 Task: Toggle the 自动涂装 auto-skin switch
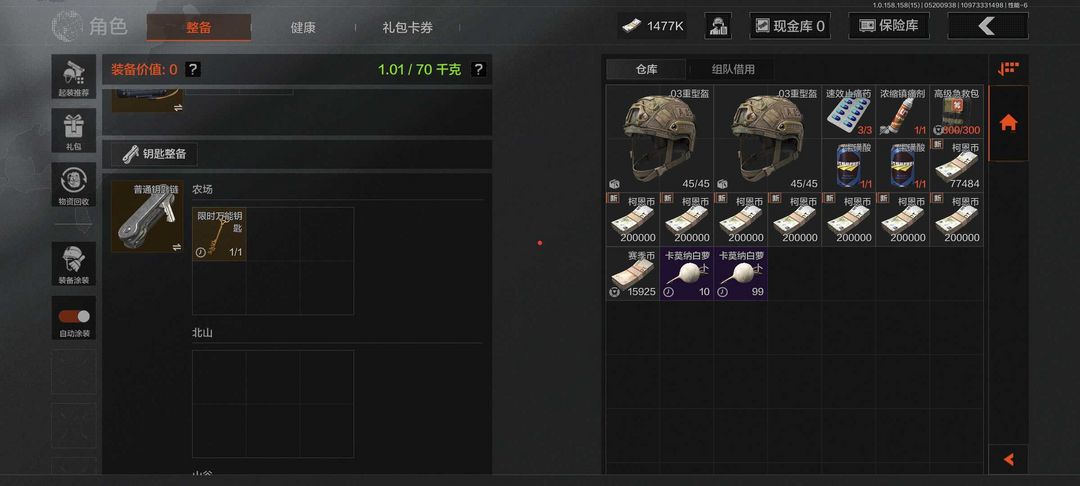click(74, 317)
